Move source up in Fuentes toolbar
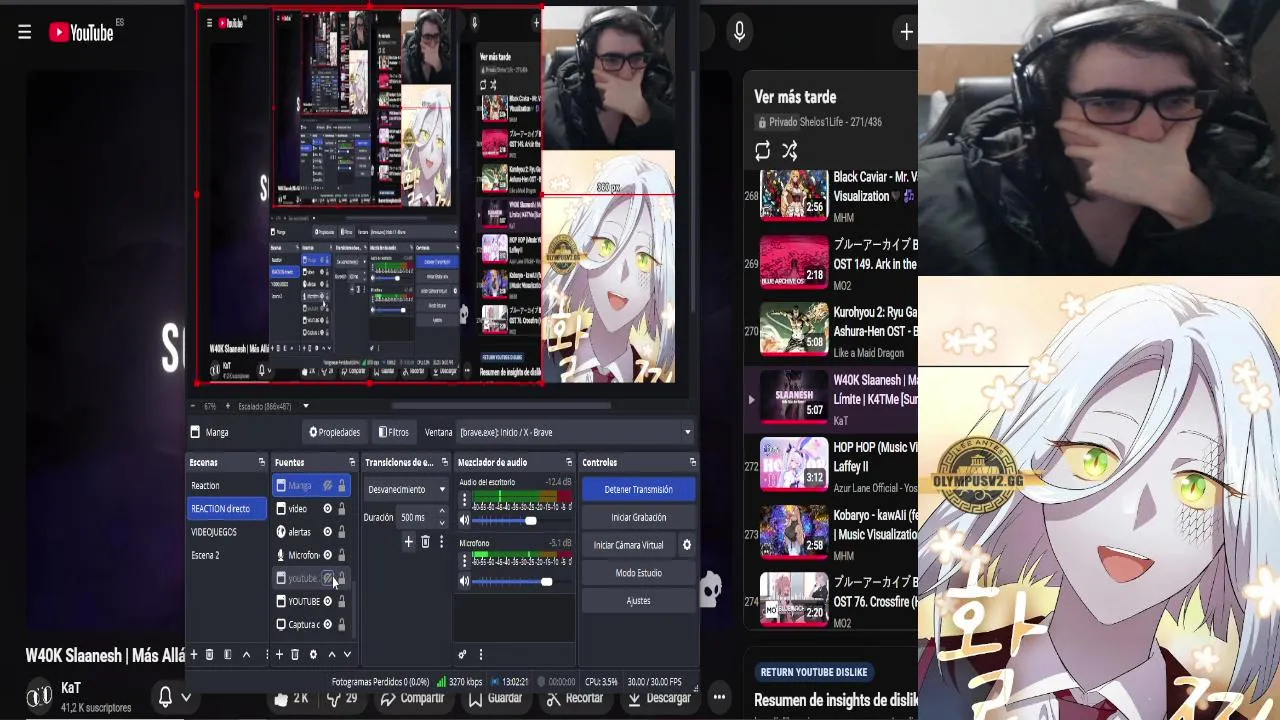The width and height of the screenshot is (1280, 720). point(331,654)
